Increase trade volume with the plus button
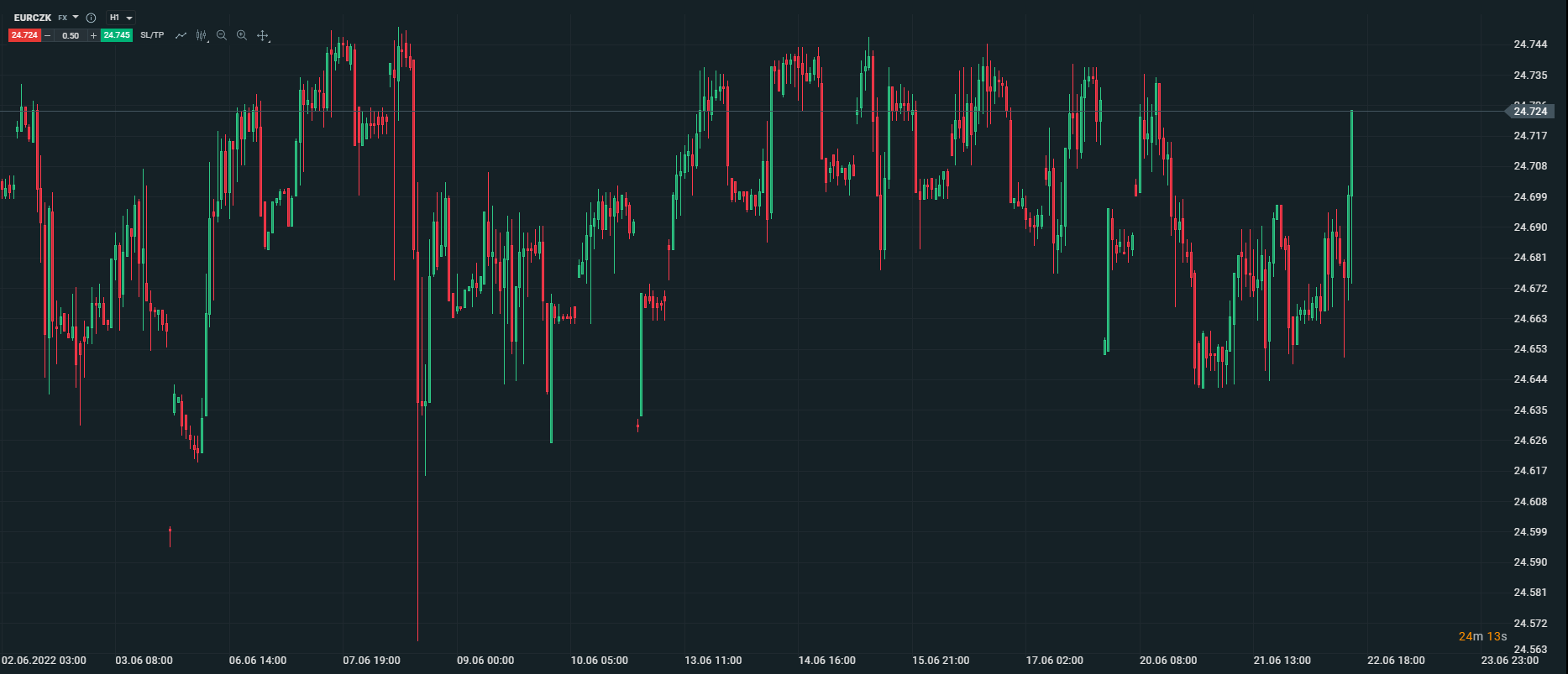The height and width of the screenshot is (674, 1568). [93, 35]
